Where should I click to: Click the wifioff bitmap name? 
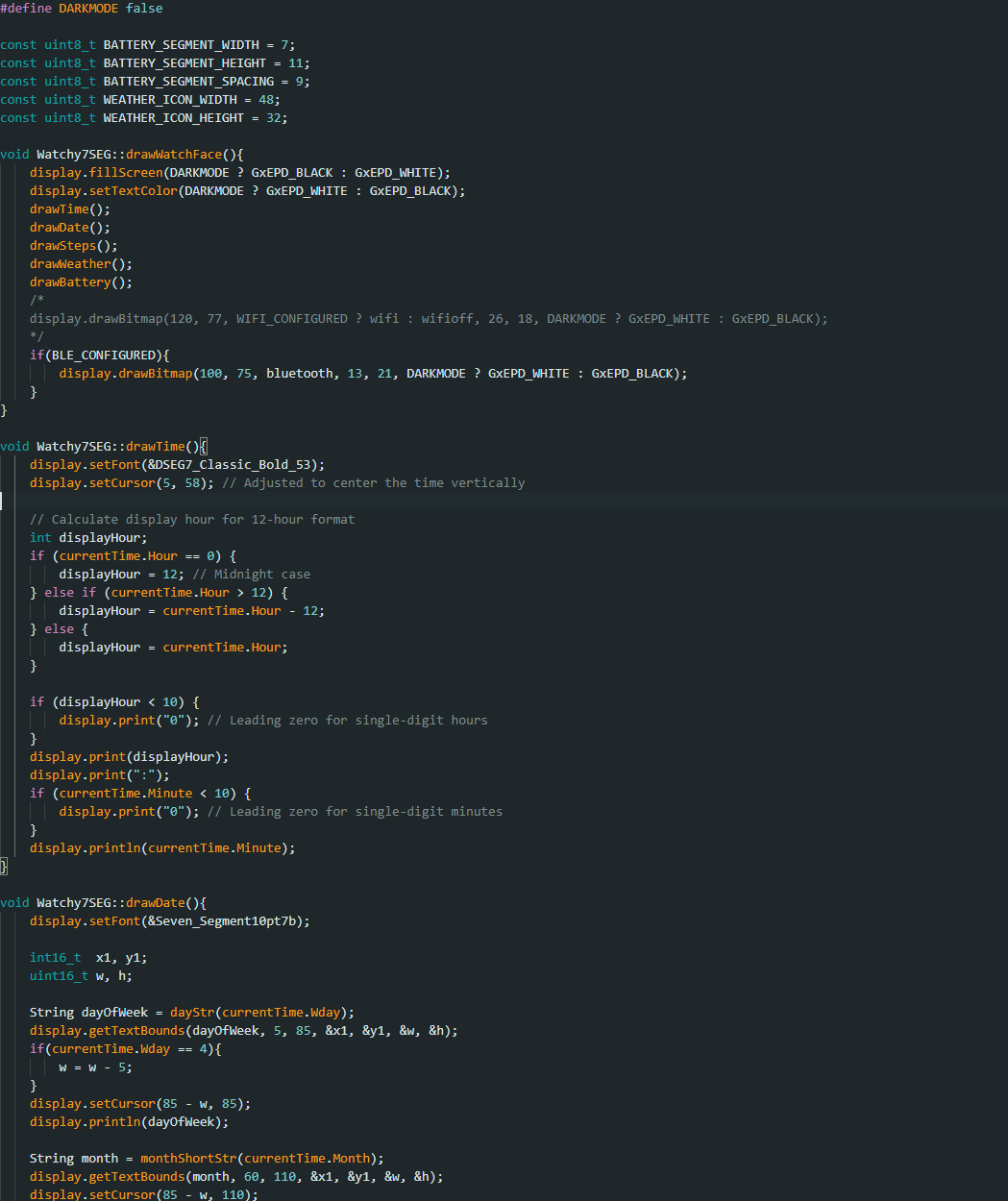(x=448, y=319)
